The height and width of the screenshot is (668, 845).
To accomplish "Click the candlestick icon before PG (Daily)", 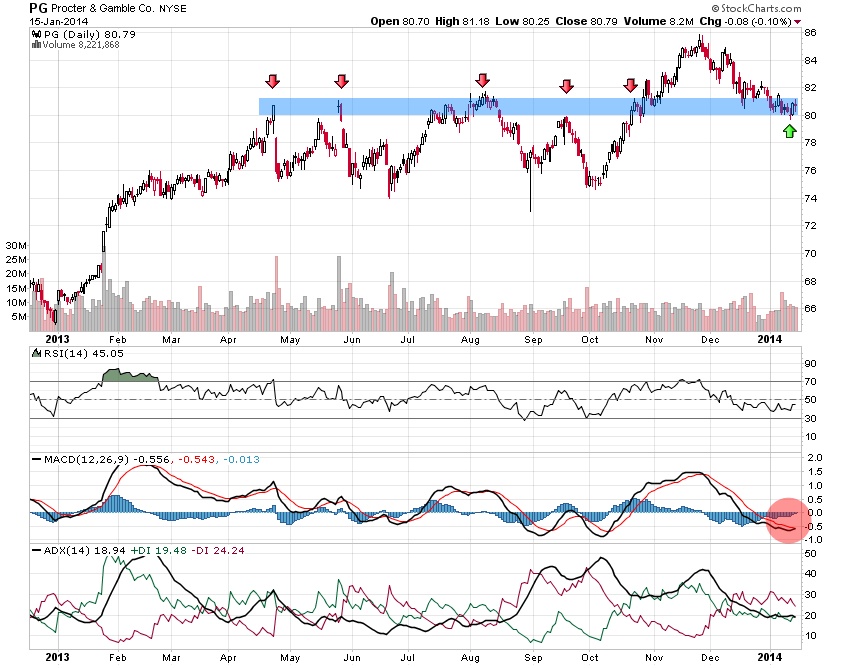I will tap(36, 34).
